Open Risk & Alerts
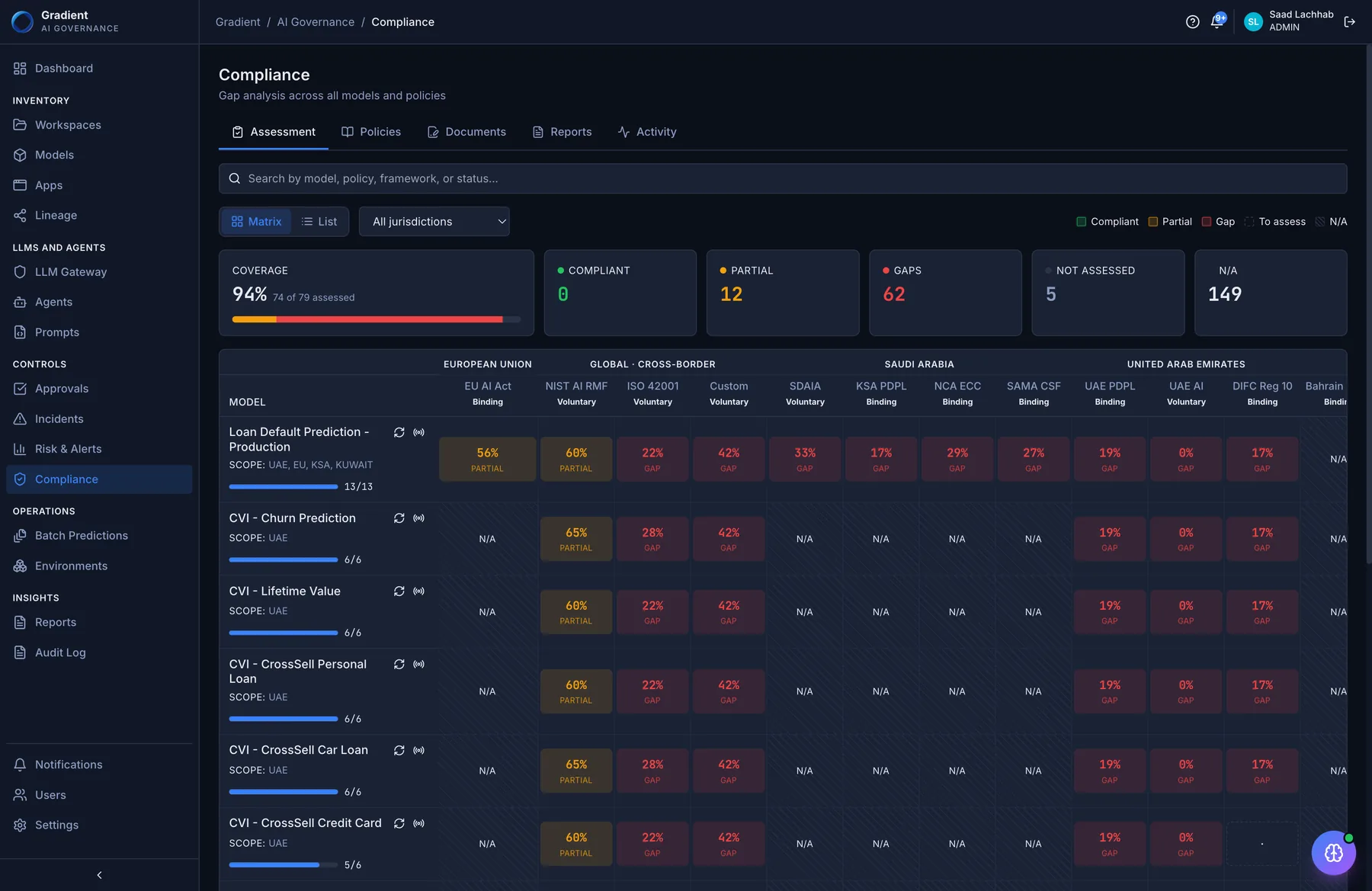Viewport: 1372px width, 891px height. pos(99,449)
